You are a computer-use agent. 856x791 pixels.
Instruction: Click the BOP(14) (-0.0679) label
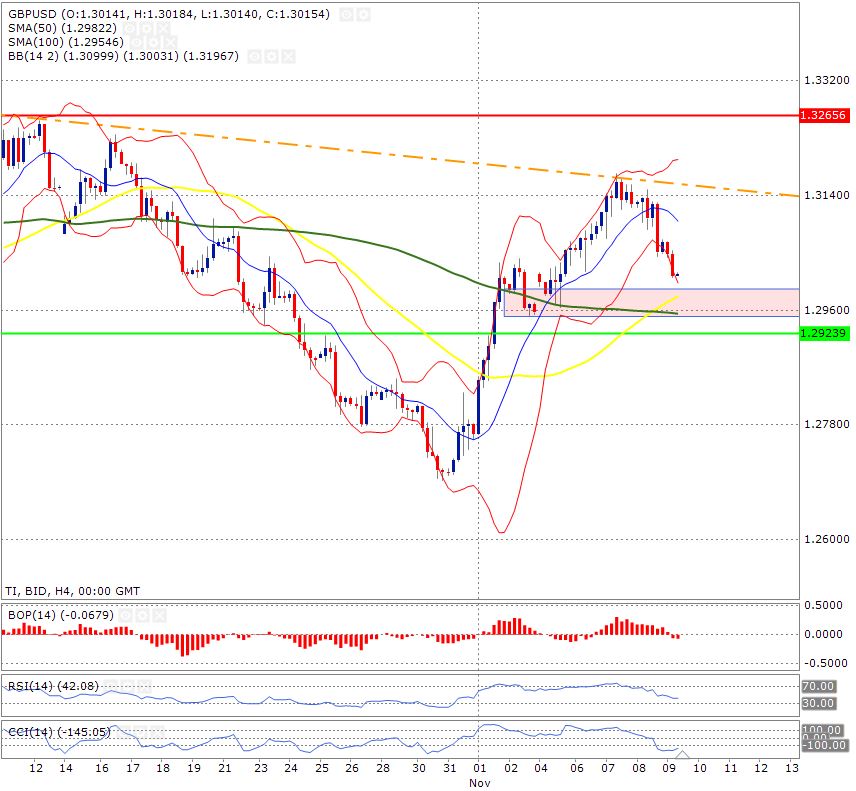(61, 615)
